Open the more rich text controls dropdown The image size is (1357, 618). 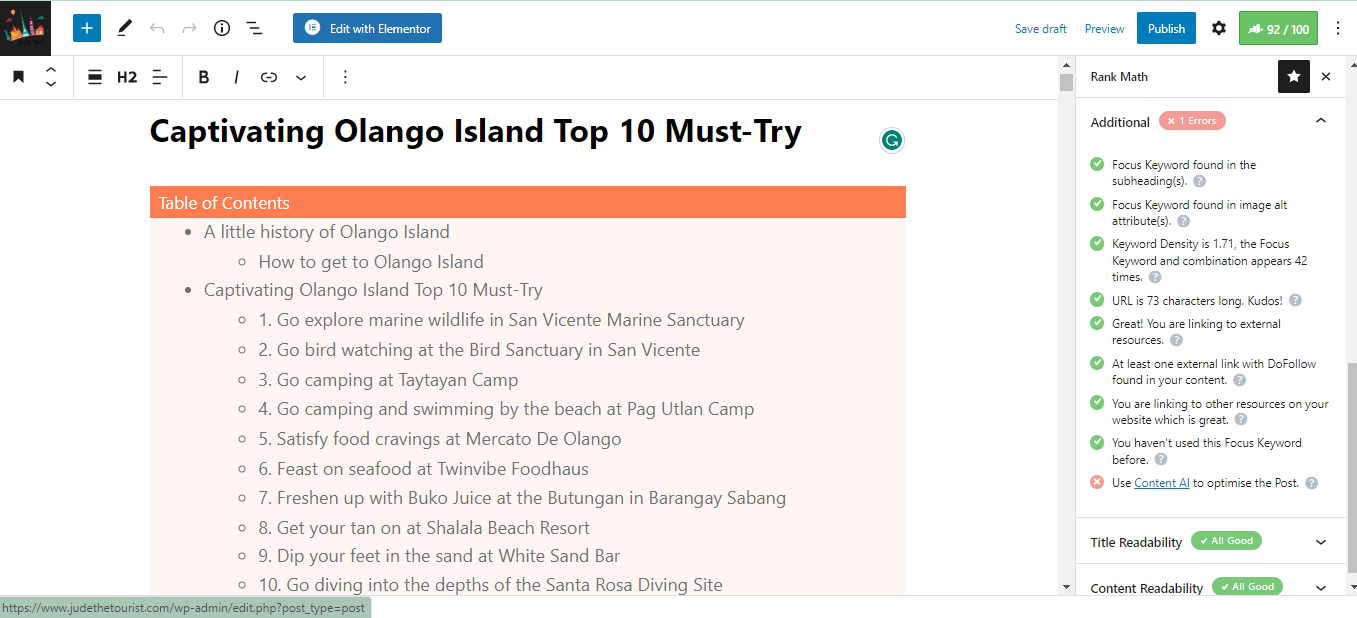click(x=301, y=77)
